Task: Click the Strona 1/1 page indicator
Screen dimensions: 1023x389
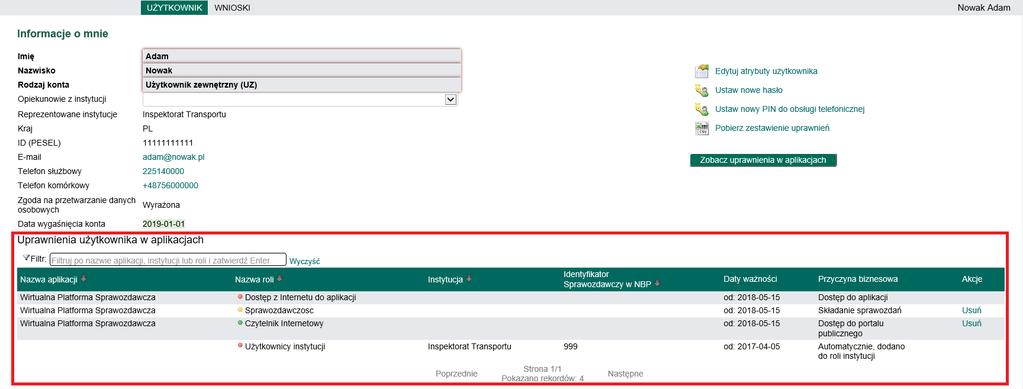Action: (x=542, y=369)
